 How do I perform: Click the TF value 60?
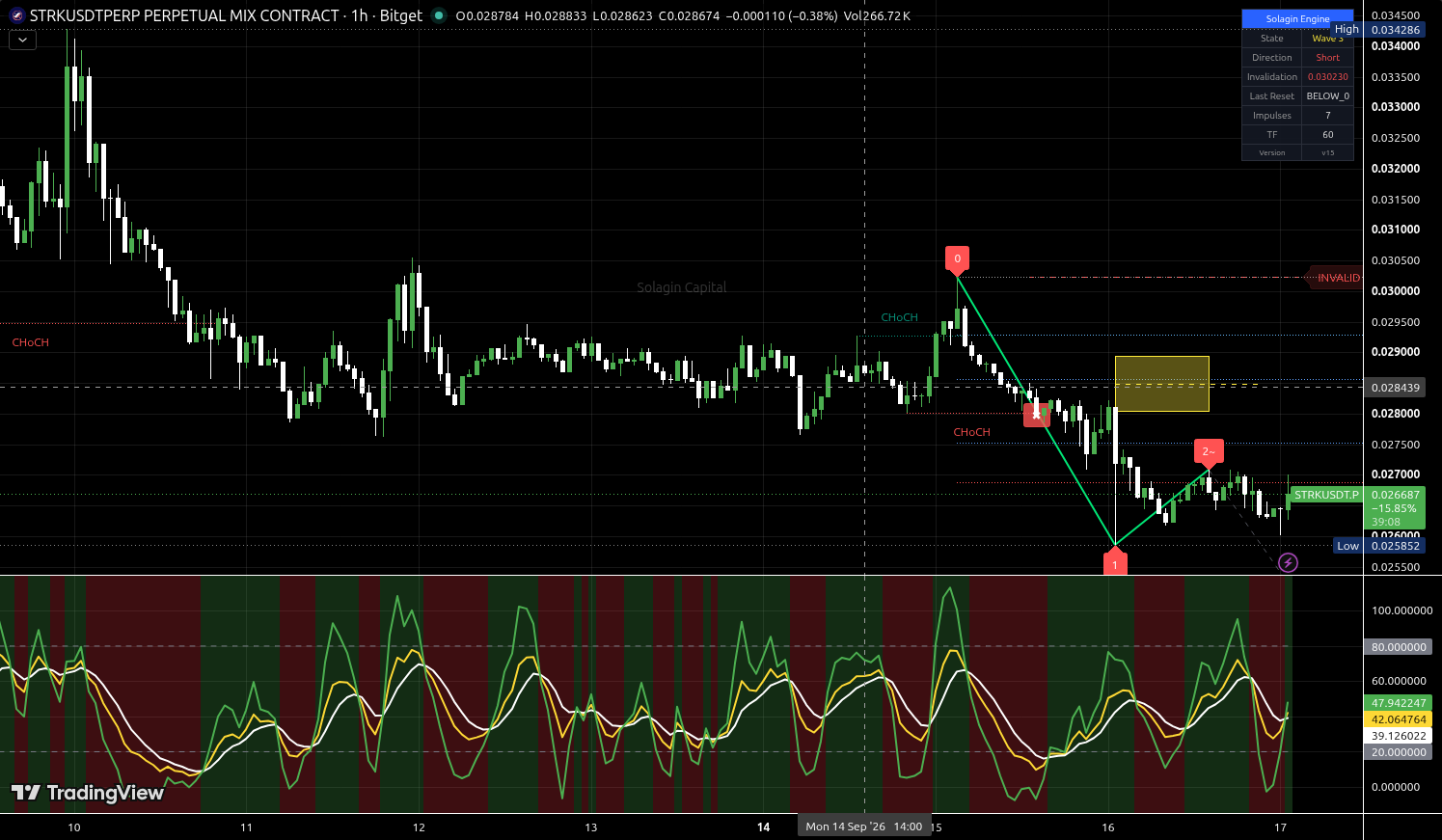pos(1328,135)
